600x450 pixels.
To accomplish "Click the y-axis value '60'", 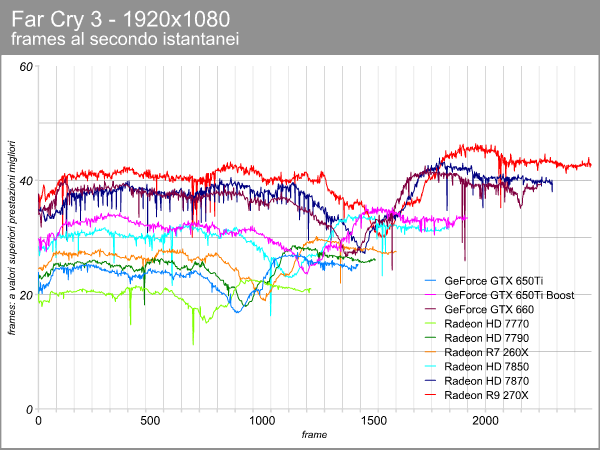I will (26, 67).
